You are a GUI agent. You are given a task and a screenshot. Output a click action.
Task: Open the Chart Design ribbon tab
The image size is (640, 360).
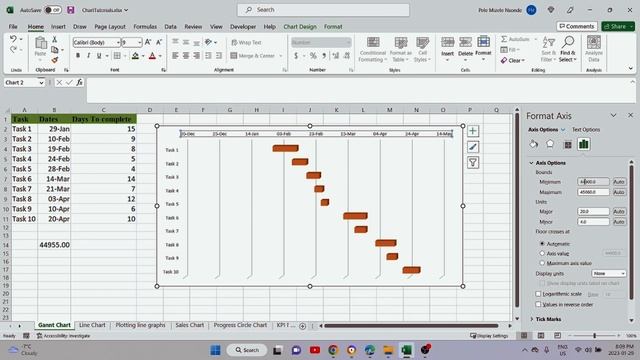click(300, 27)
